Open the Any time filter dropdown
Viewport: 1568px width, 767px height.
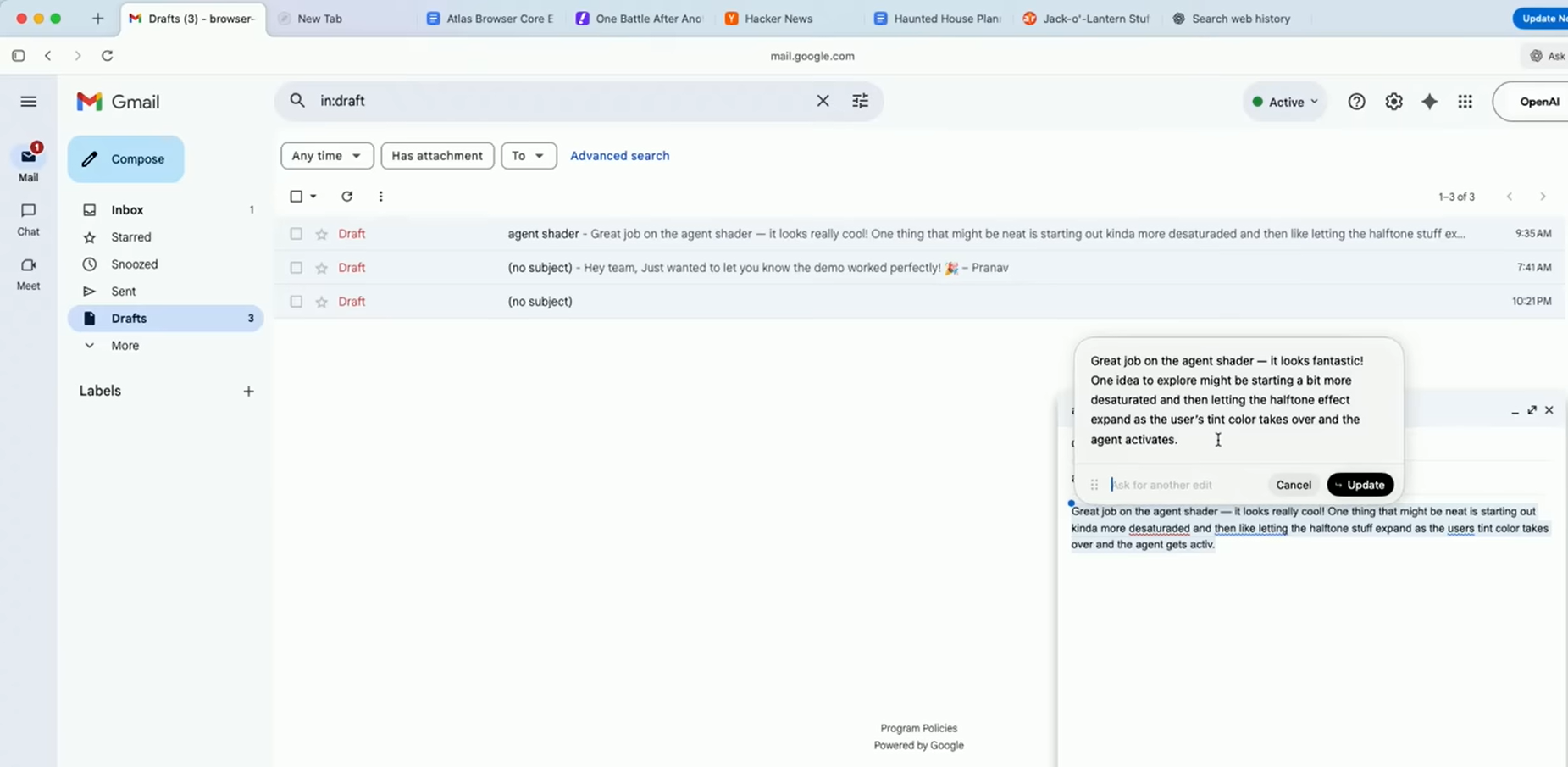pos(326,156)
